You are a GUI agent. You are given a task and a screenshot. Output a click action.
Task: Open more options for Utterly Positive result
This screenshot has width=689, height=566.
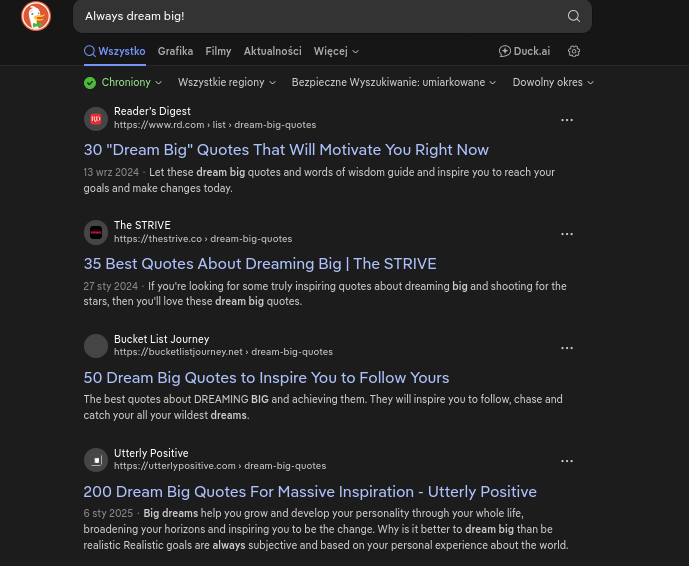[567, 462]
